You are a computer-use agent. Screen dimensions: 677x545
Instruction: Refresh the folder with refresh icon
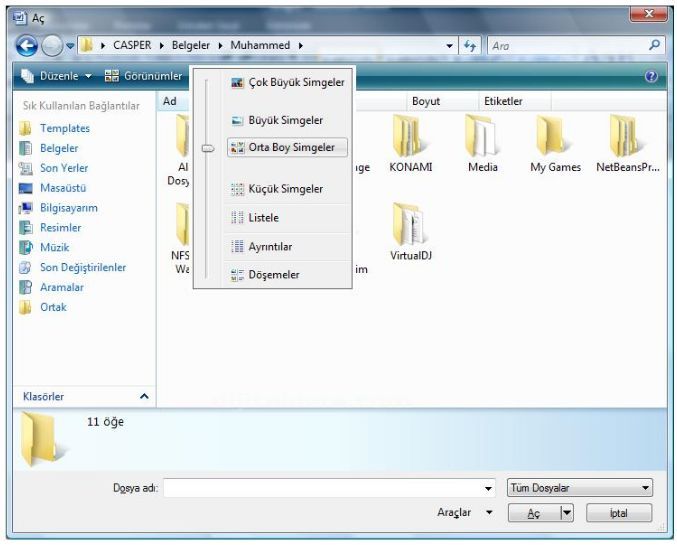[x=470, y=45]
